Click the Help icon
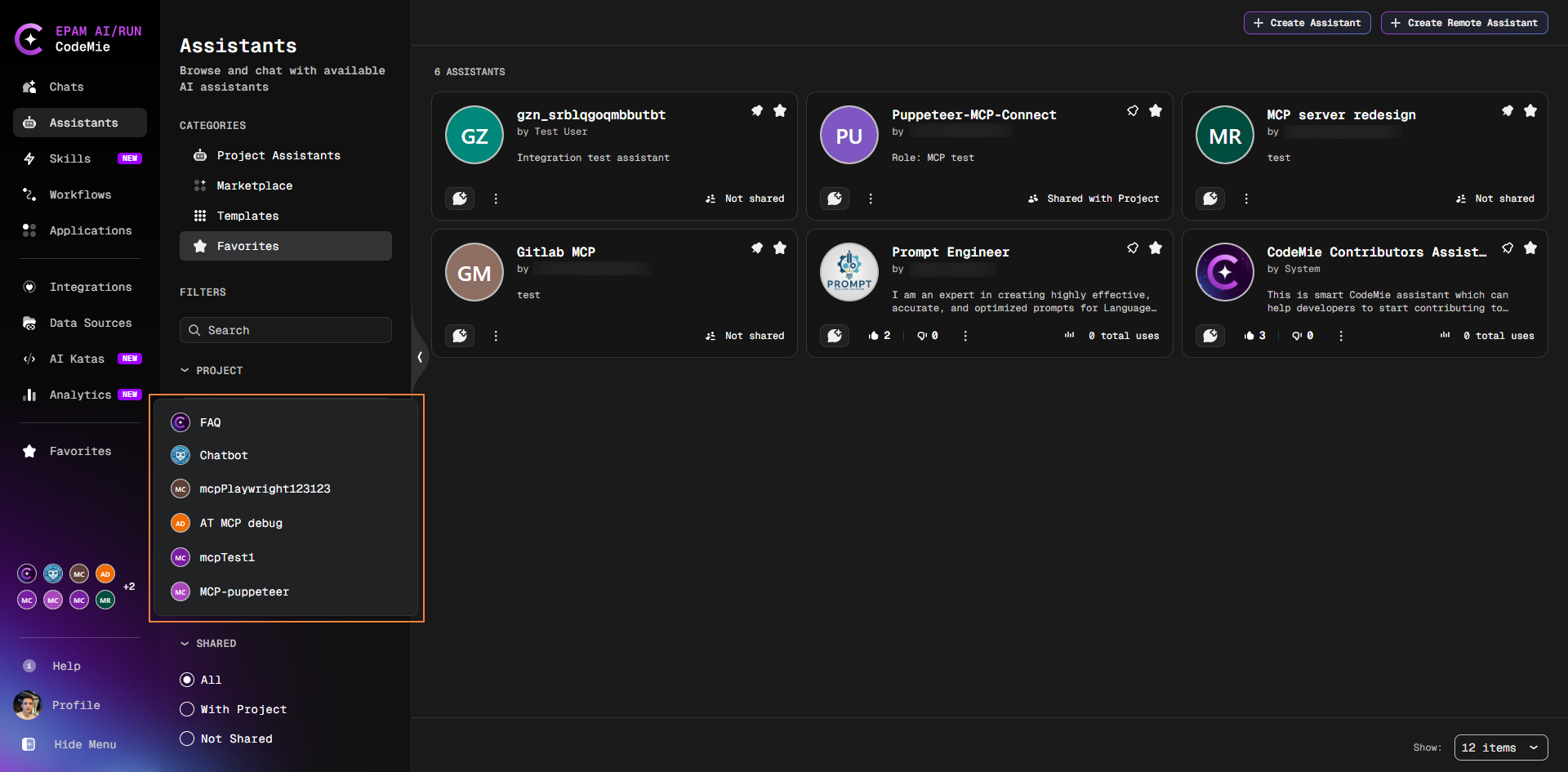 click(29, 666)
